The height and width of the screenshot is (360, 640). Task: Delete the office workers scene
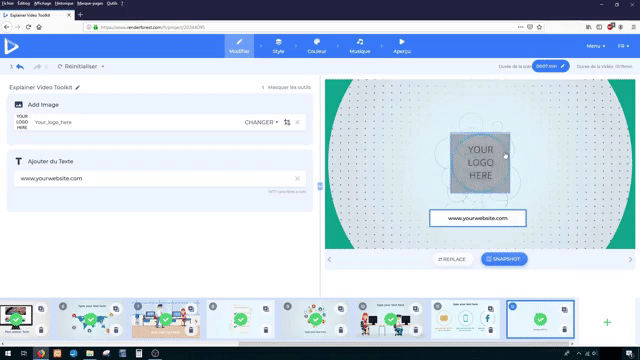click(x=191, y=329)
